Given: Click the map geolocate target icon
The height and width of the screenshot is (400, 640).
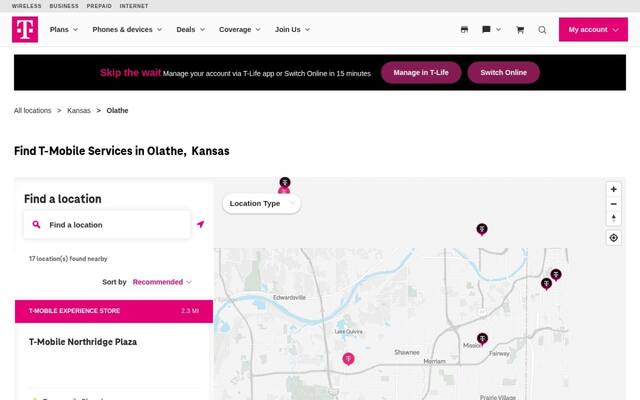Looking at the screenshot, I should [x=613, y=238].
